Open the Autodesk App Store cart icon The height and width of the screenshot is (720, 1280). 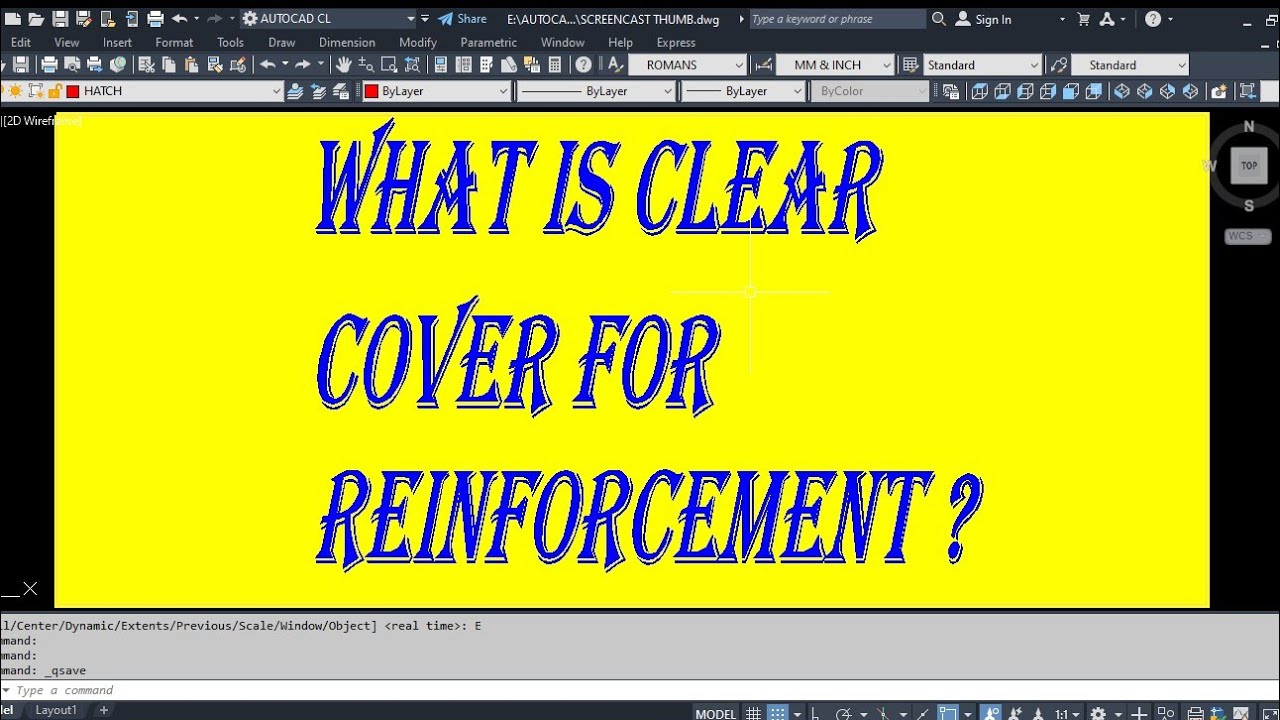1084,19
